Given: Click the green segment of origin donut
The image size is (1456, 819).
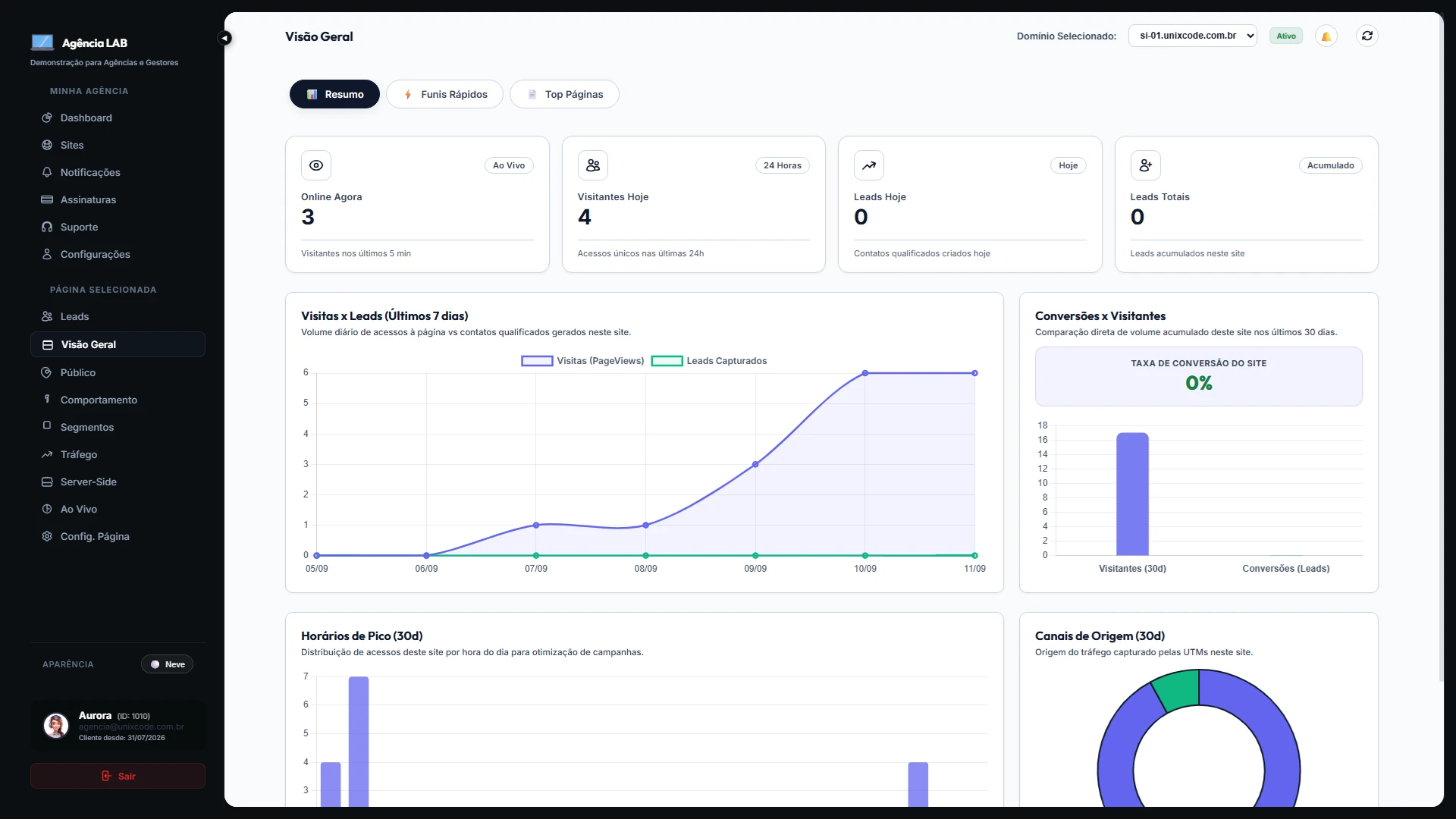Looking at the screenshot, I should [x=1178, y=689].
